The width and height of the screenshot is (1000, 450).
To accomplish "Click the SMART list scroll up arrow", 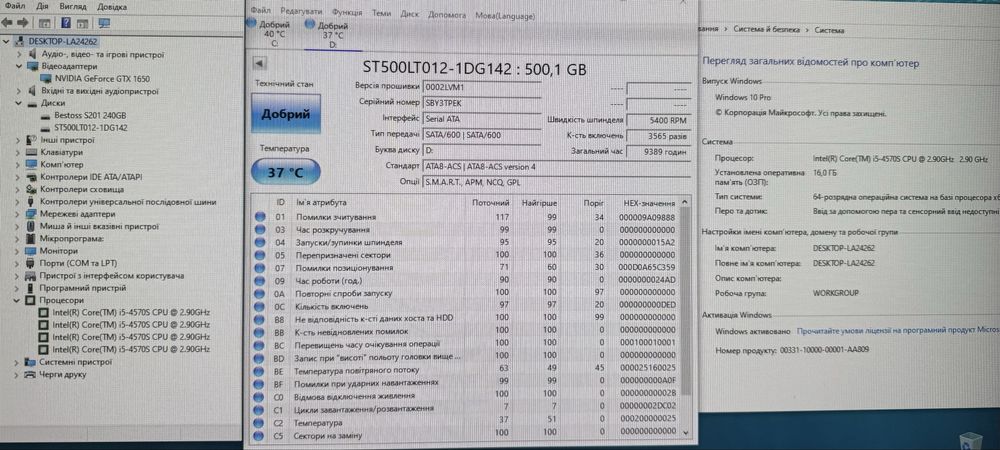I will pos(686,201).
